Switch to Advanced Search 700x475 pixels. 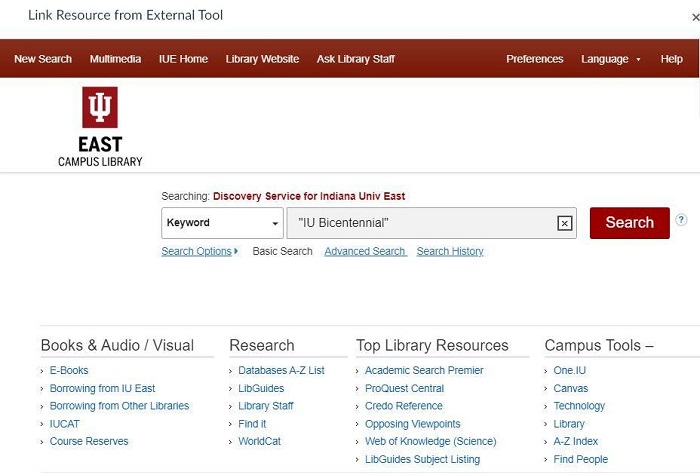(x=365, y=251)
